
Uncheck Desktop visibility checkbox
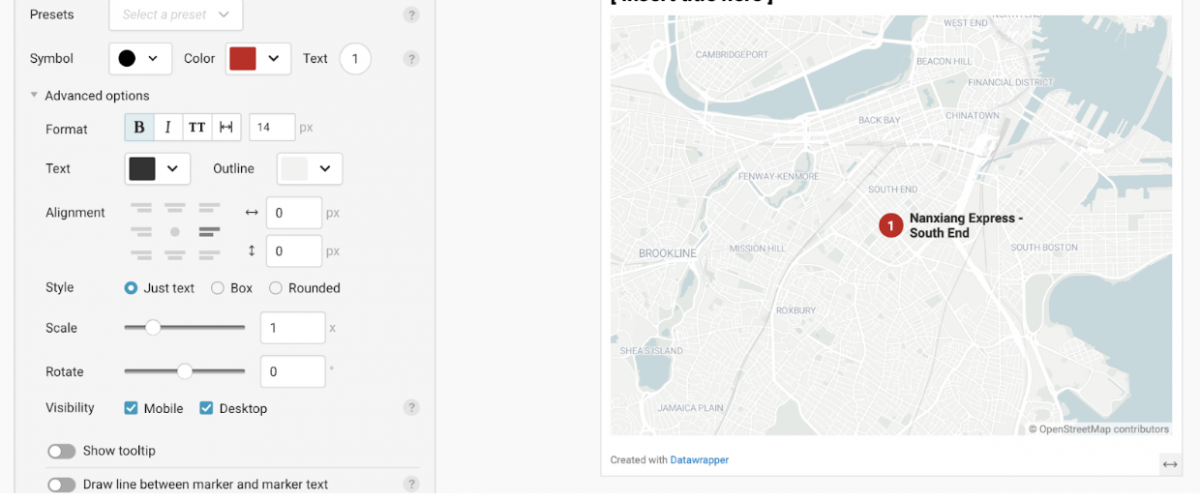[x=207, y=408]
